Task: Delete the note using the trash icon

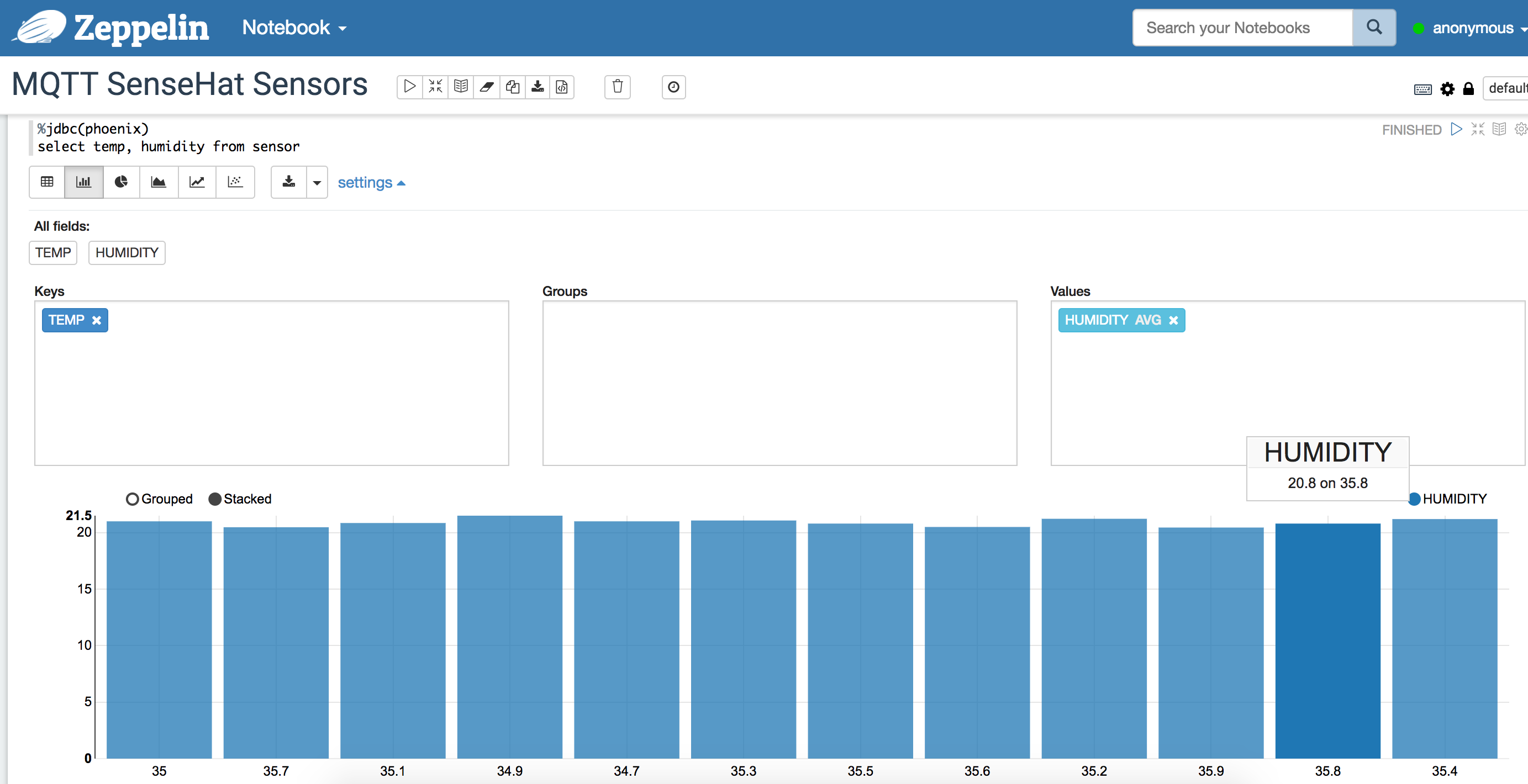Action: [x=617, y=87]
